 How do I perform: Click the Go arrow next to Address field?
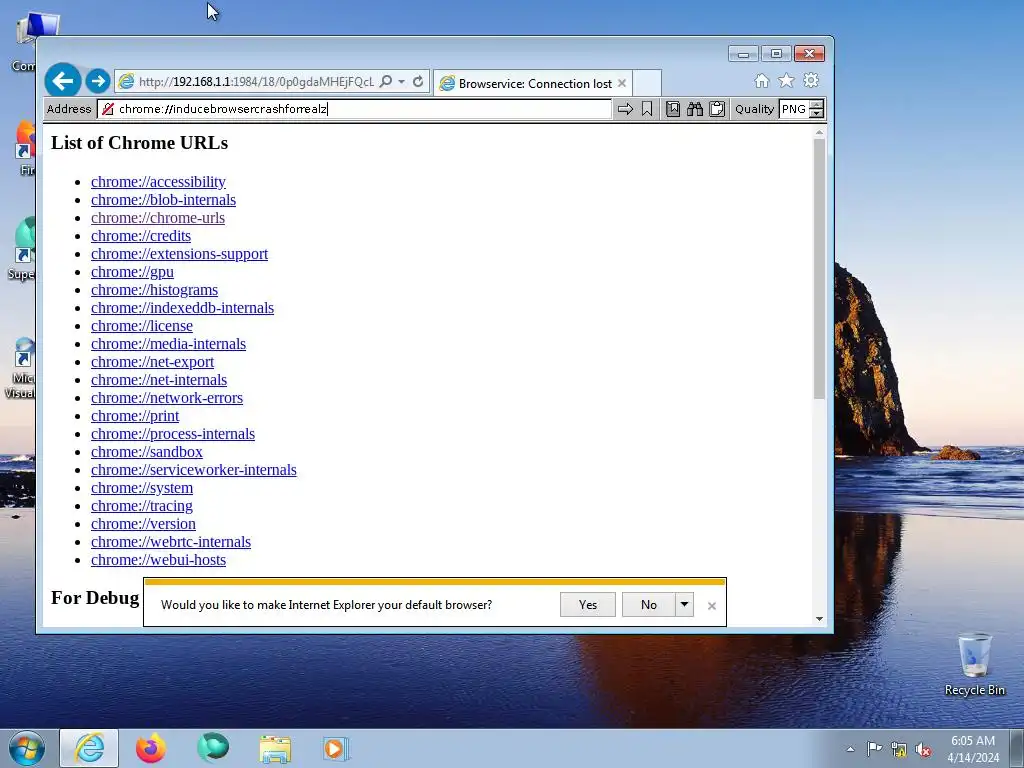point(625,109)
